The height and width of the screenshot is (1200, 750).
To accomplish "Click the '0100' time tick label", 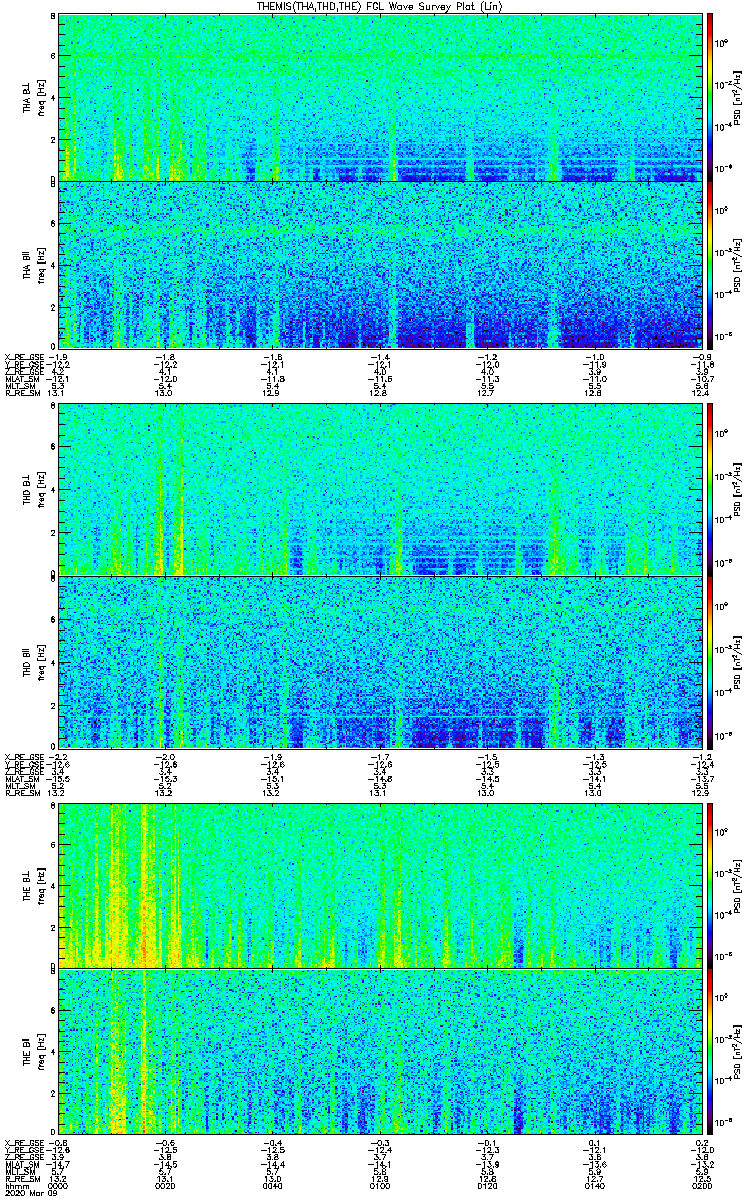I will pos(378,1186).
